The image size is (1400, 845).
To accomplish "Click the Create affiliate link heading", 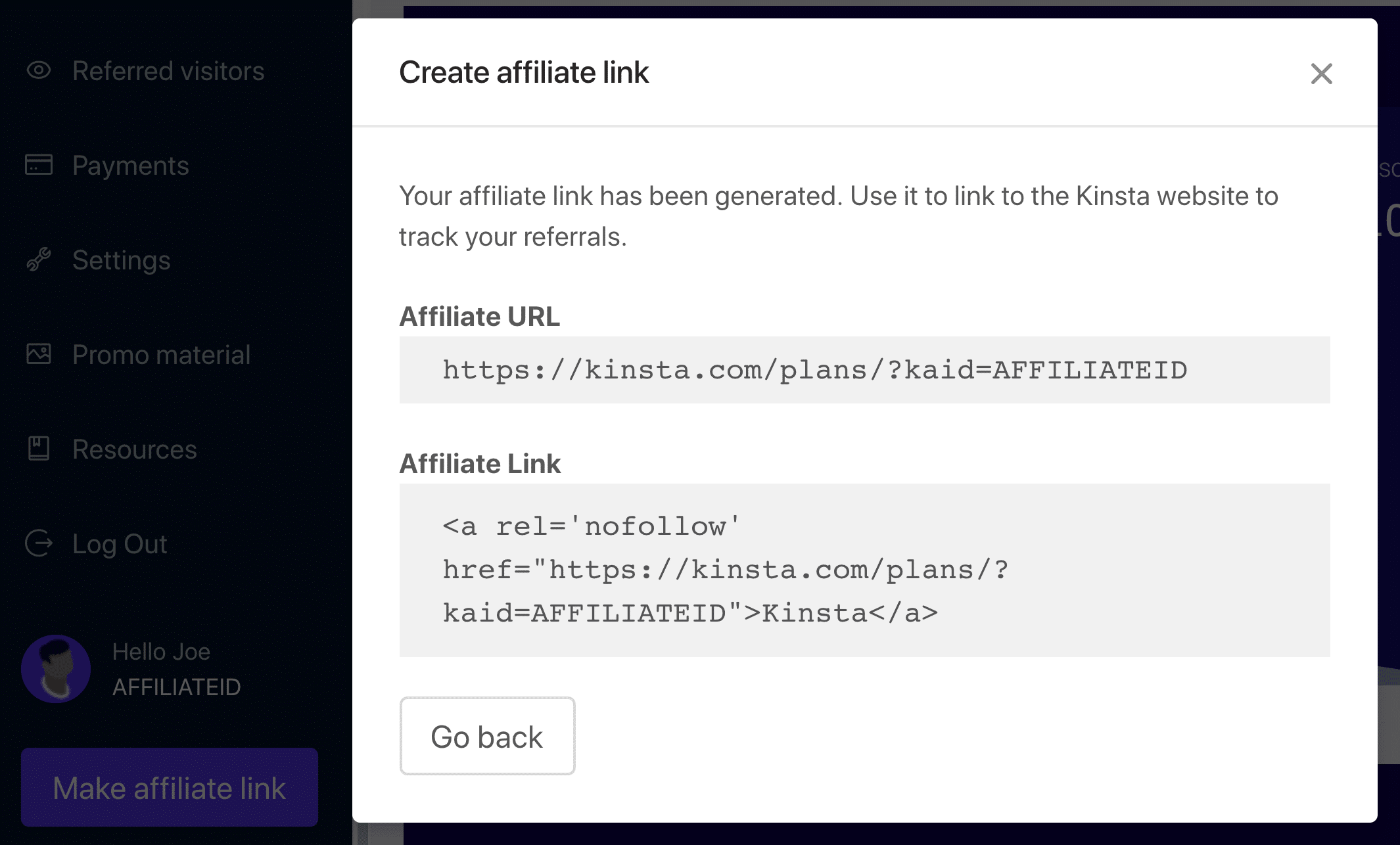I will pyautogui.click(x=524, y=72).
